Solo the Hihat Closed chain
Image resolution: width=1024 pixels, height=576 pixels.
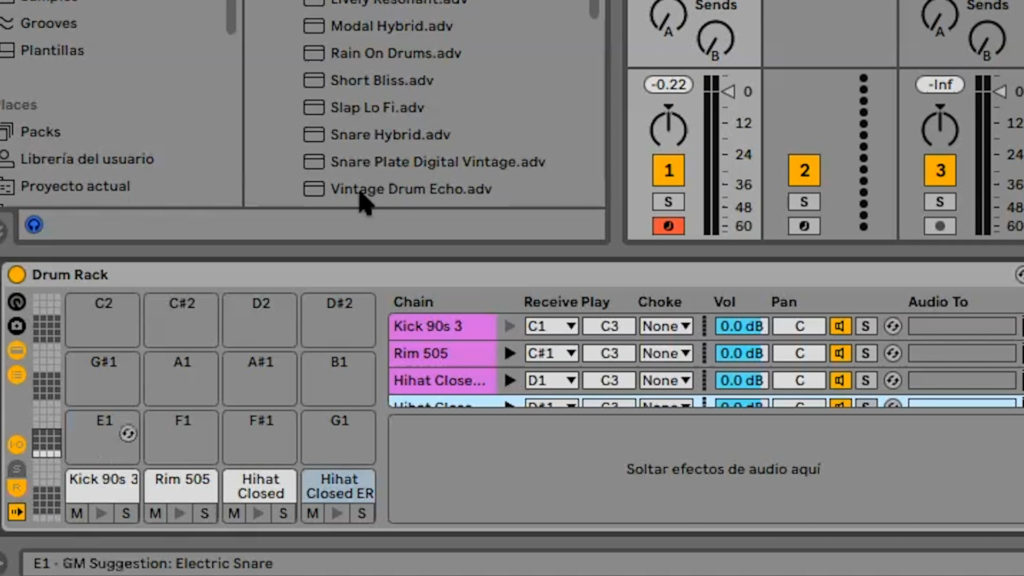pos(865,380)
